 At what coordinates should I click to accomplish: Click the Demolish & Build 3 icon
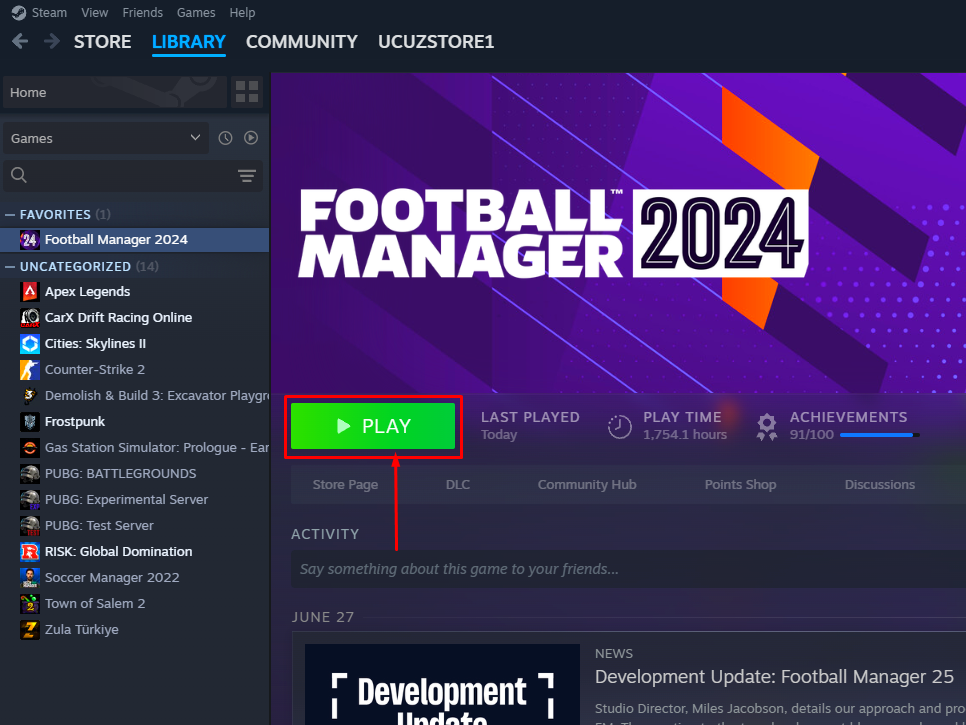coord(30,395)
